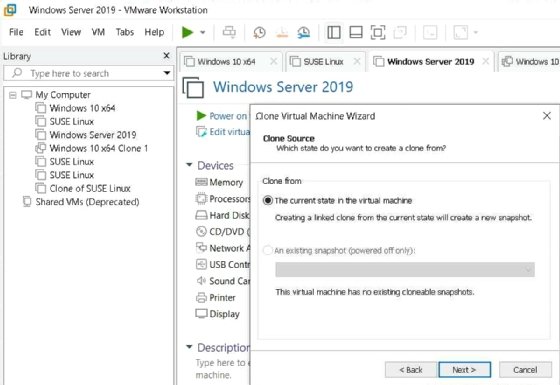Screen dimensions: 560x385
Task: Click the Back button in clone wizard
Action: [411, 370]
